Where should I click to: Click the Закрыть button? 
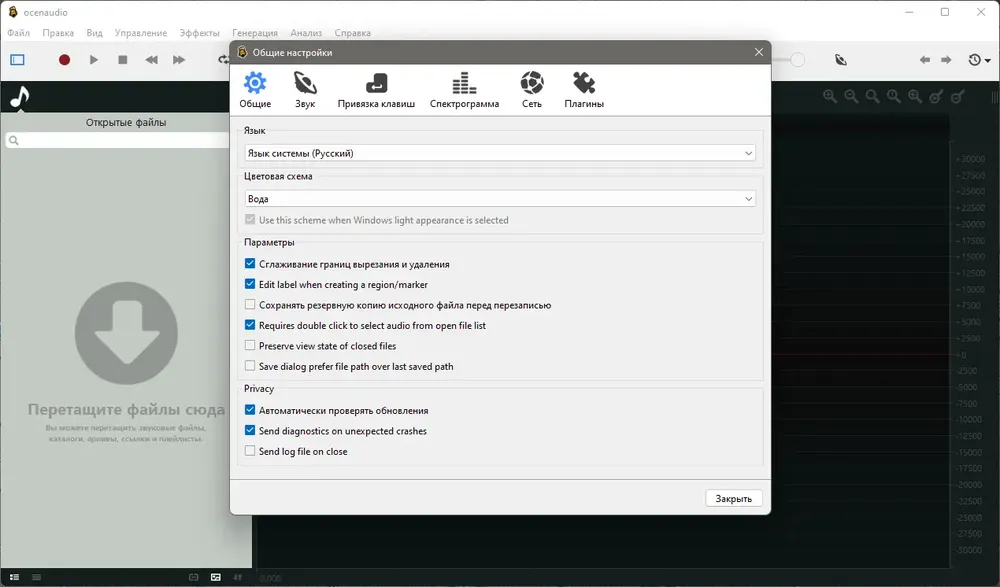coord(733,498)
